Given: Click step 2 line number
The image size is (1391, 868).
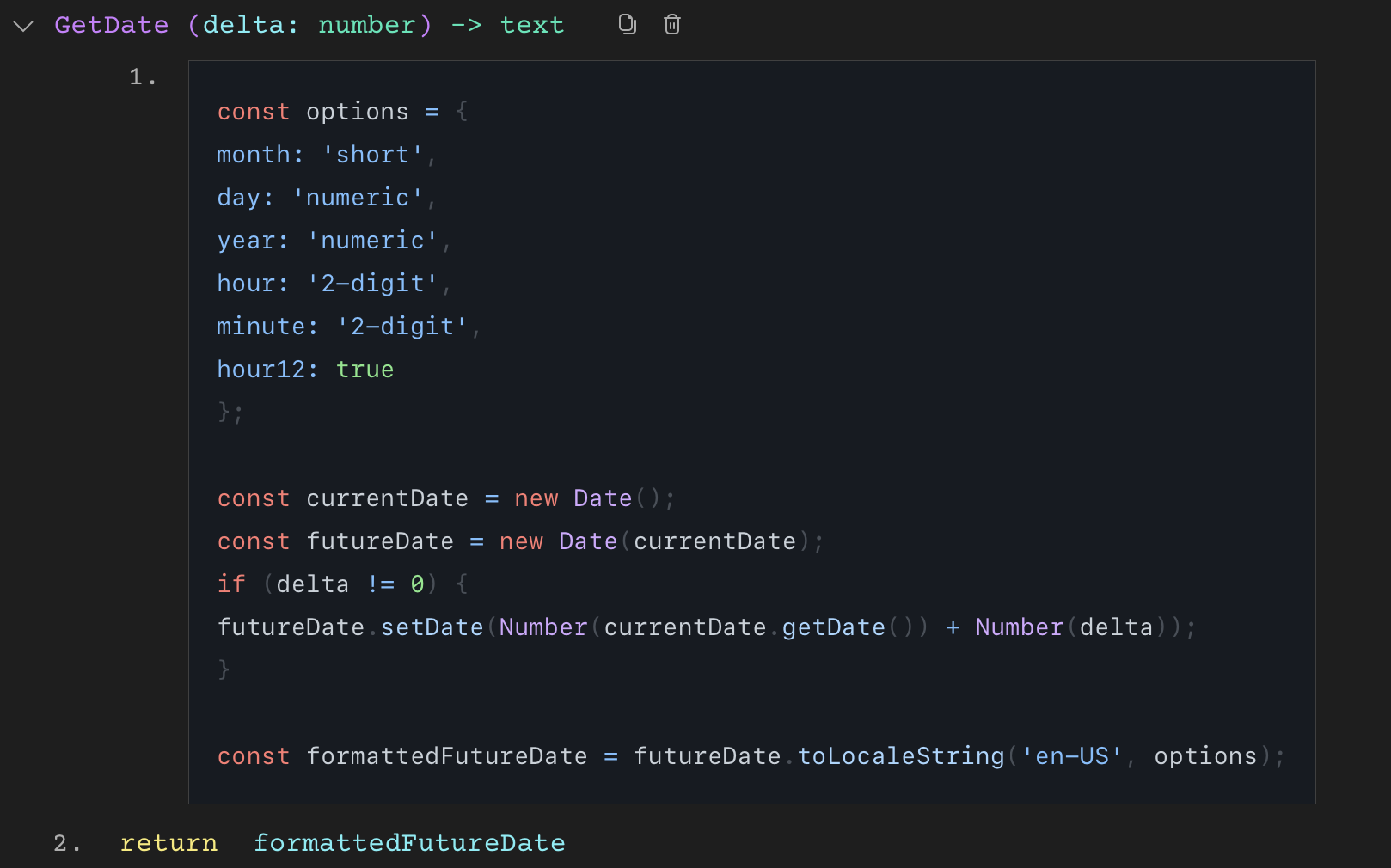Looking at the screenshot, I should coord(64,843).
